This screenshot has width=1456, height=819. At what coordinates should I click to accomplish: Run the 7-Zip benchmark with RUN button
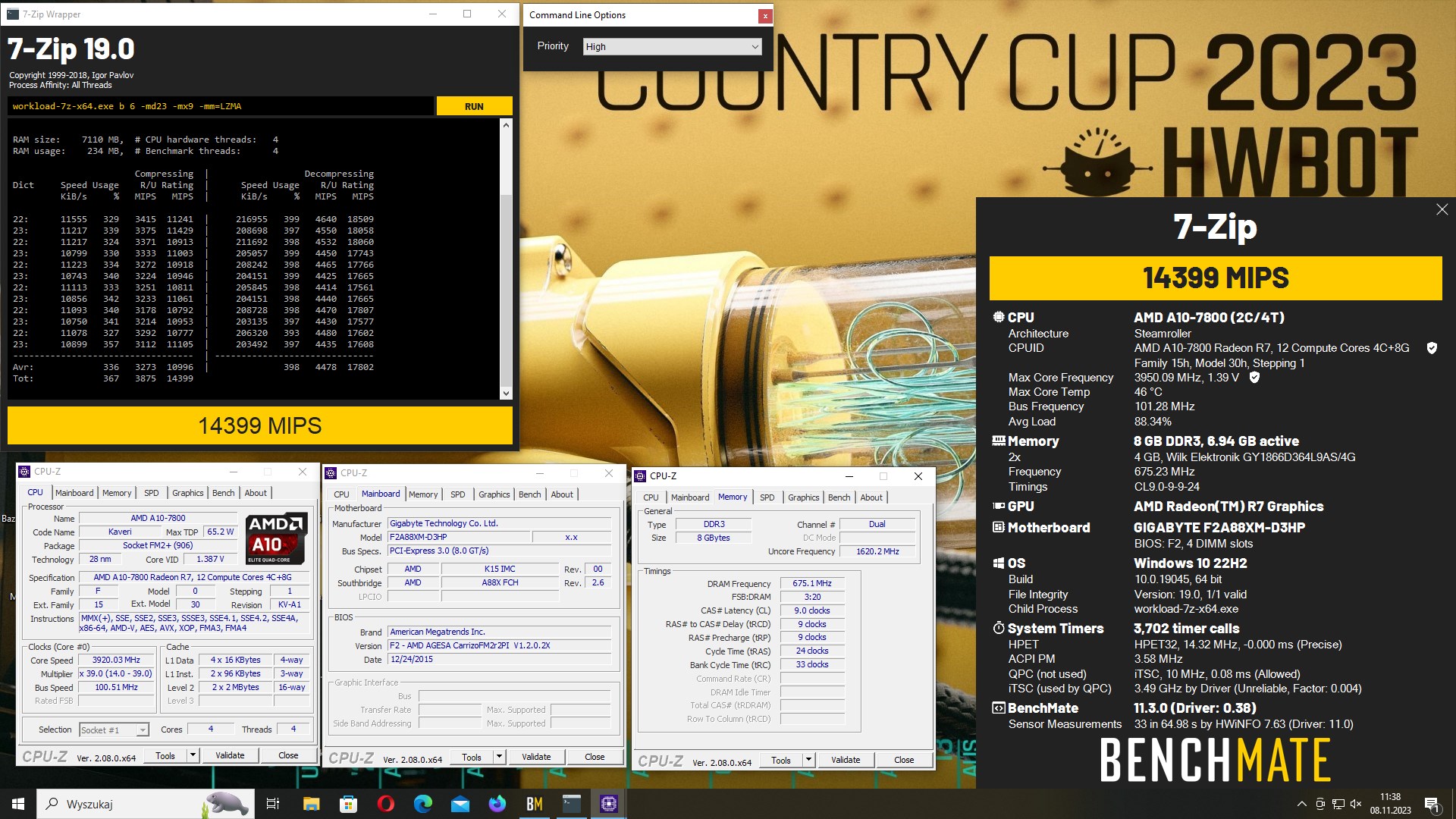[474, 106]
